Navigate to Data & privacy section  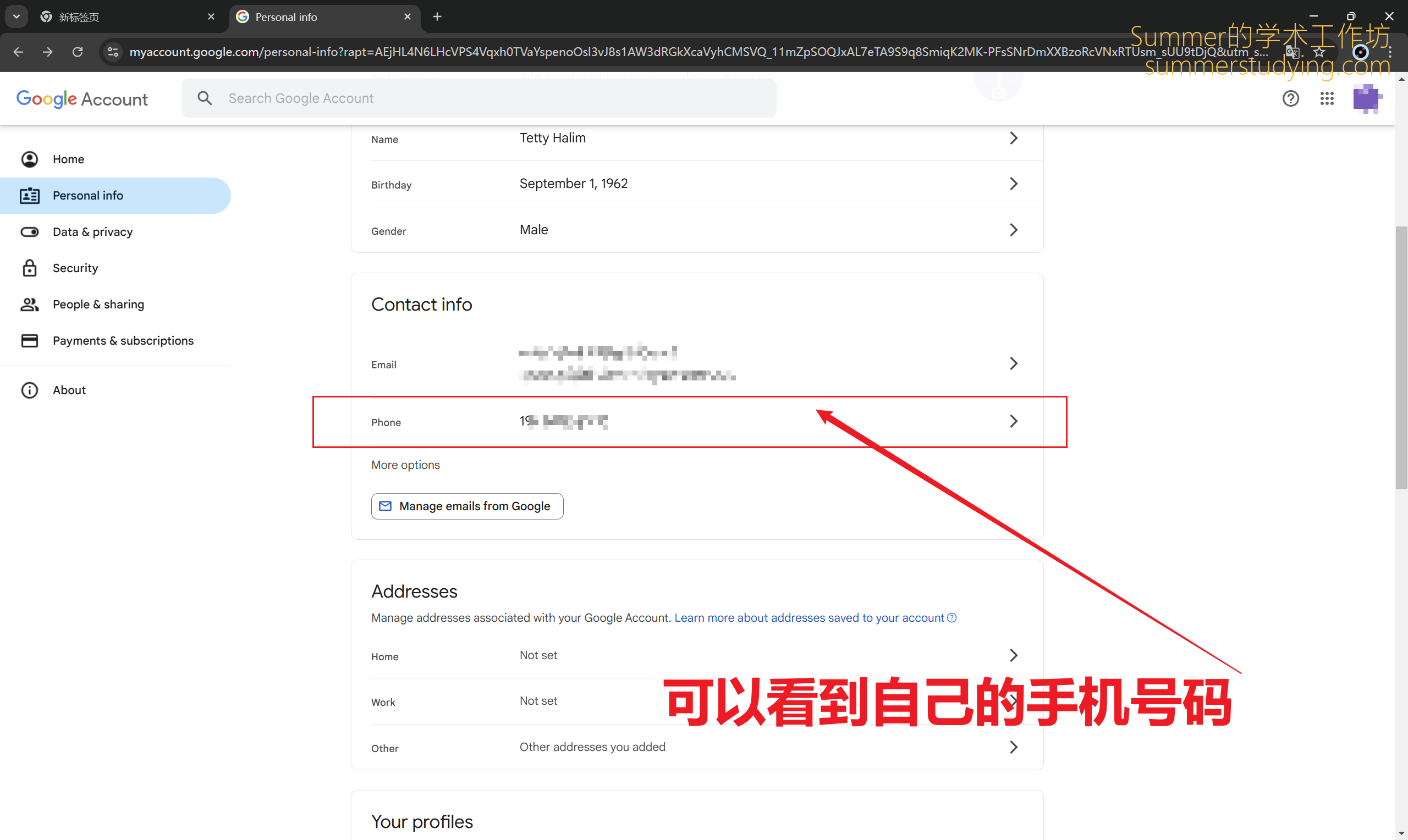click(x=92, y=231)
